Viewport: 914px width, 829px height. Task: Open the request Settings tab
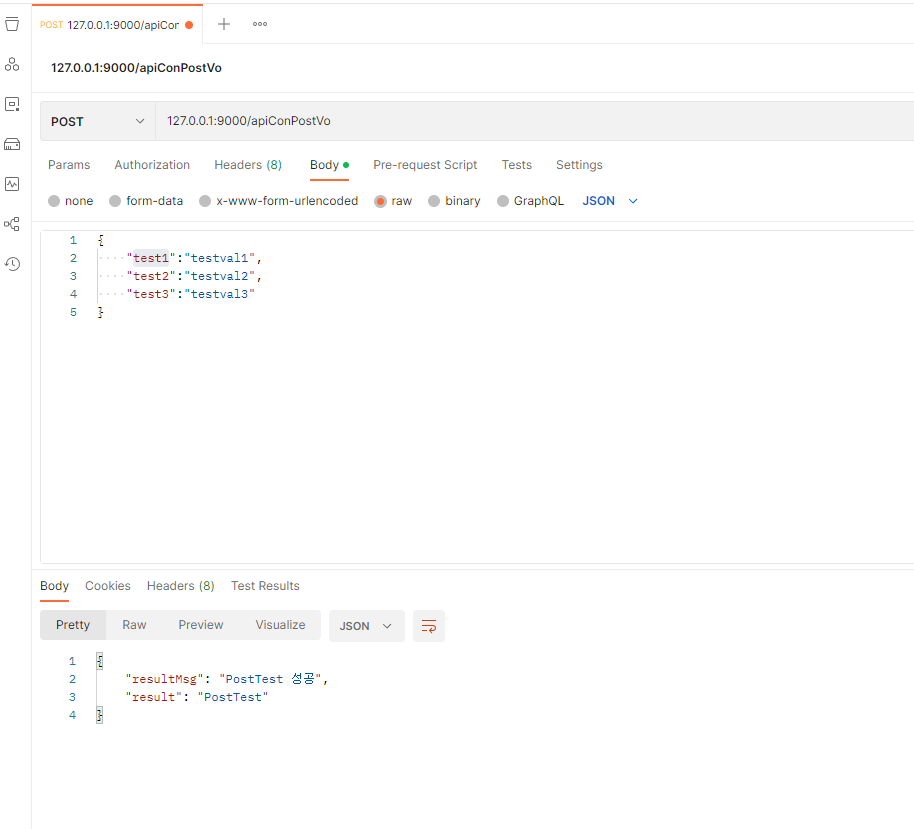tap(579, 165)
